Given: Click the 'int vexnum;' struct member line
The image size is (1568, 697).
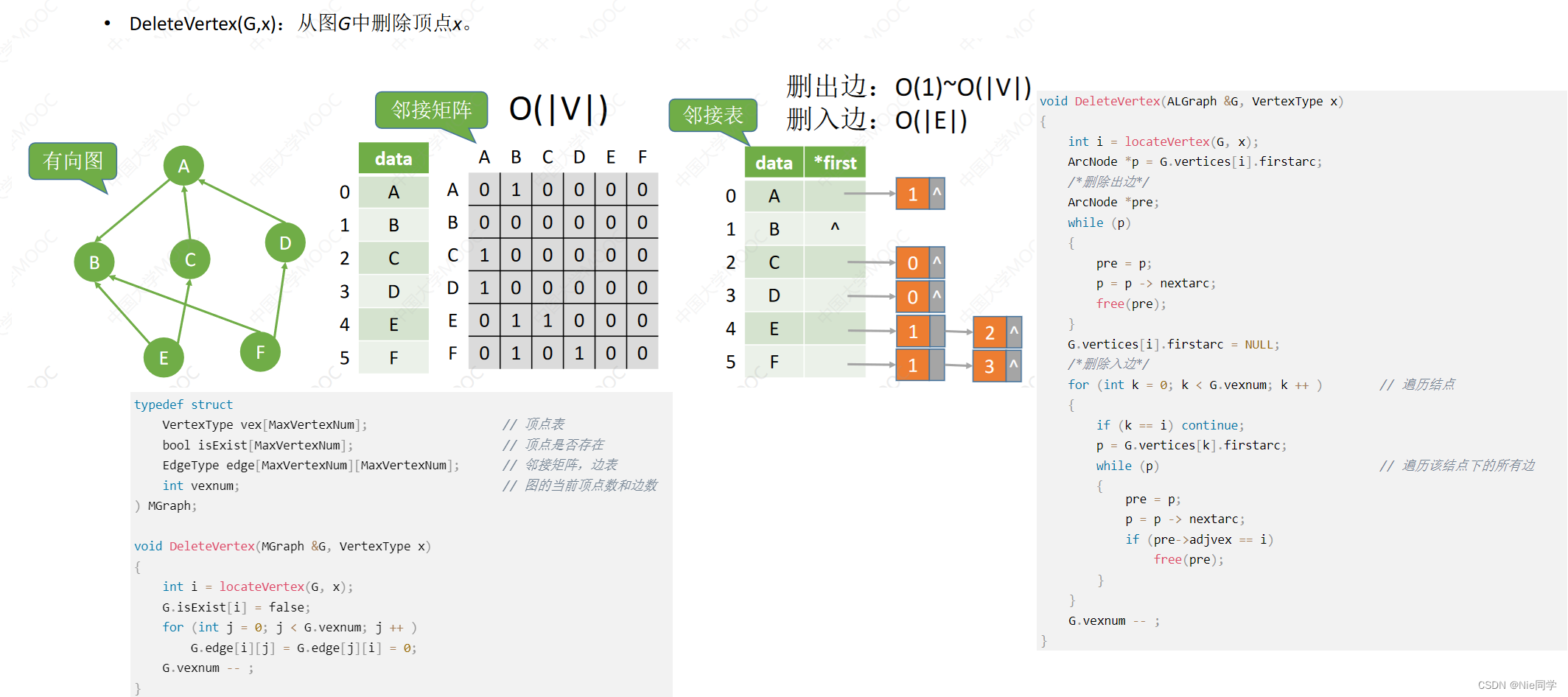Looking at the screenshot, I should click(x=201, y=486).
